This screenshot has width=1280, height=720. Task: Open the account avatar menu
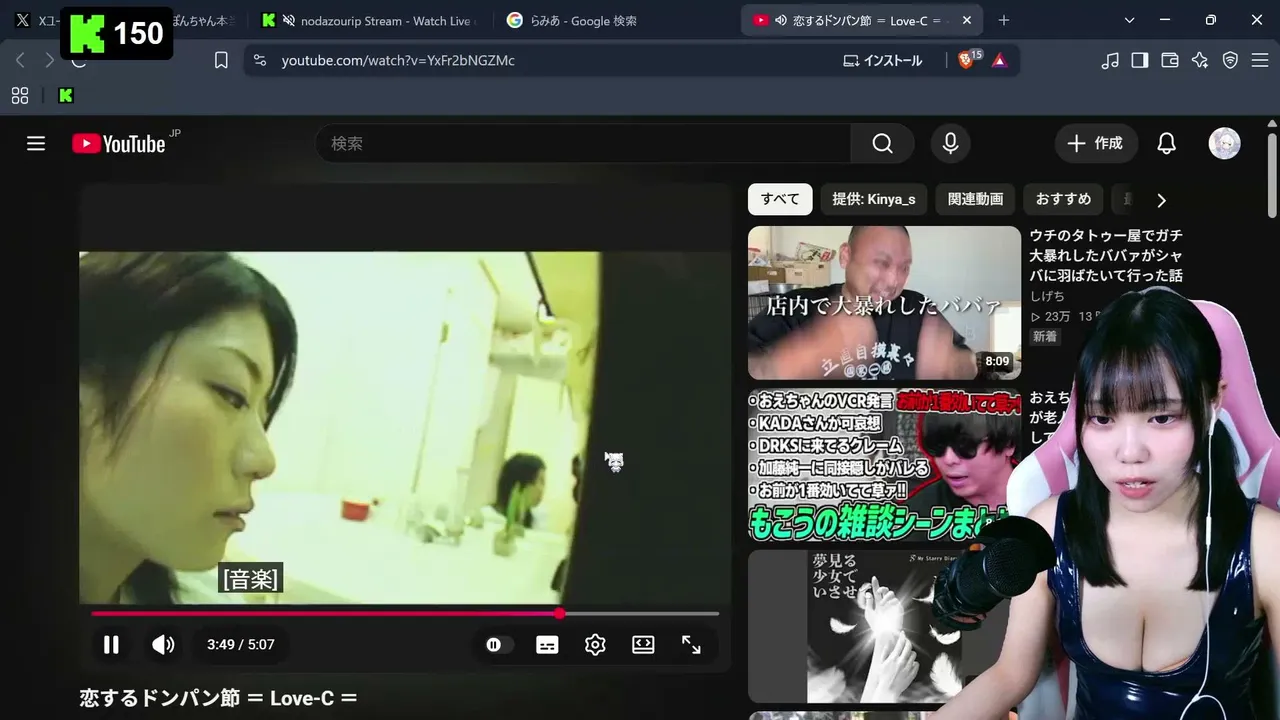[x=1224, y=144]
